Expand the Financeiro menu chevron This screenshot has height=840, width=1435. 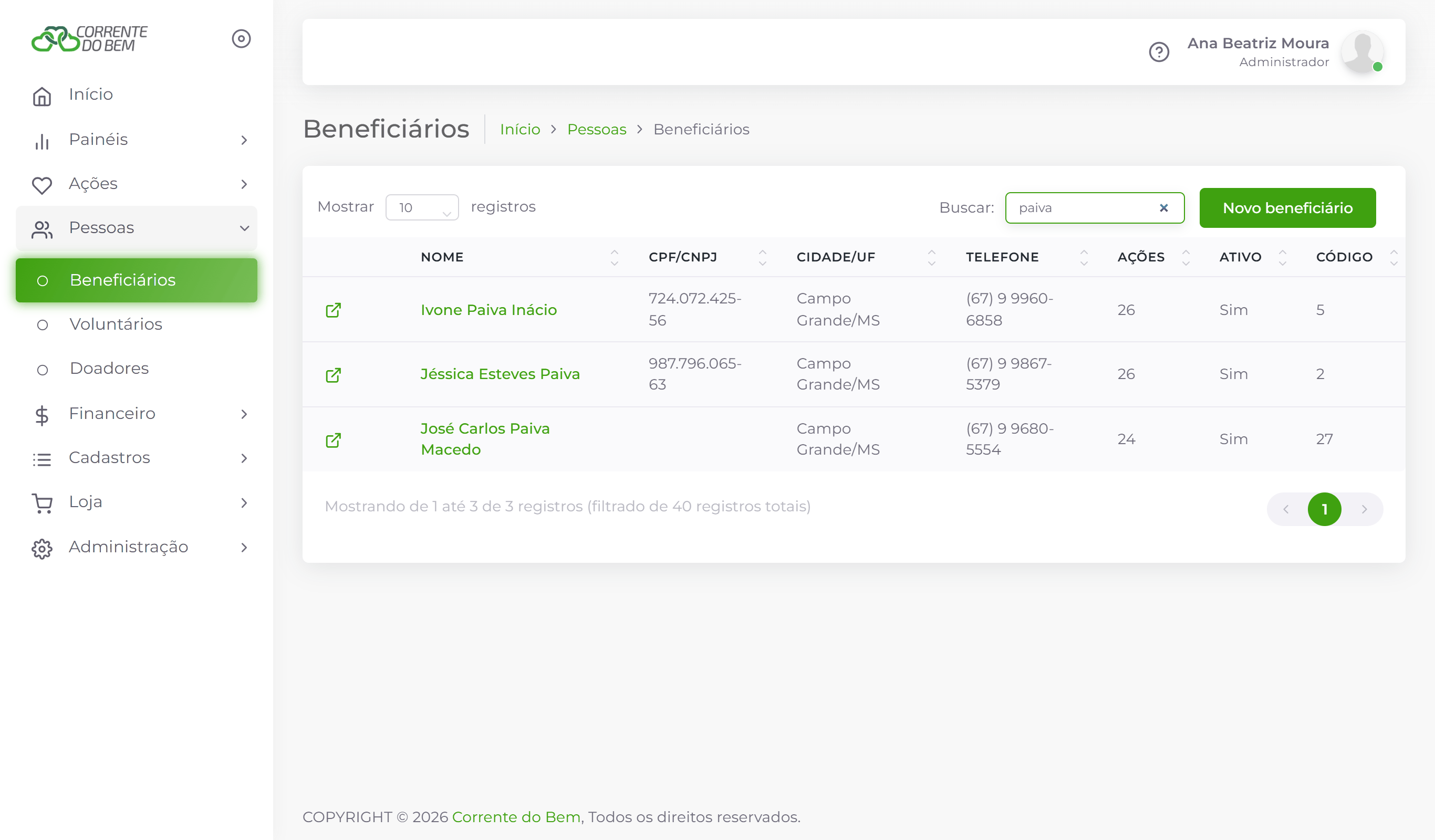[244, 414]
